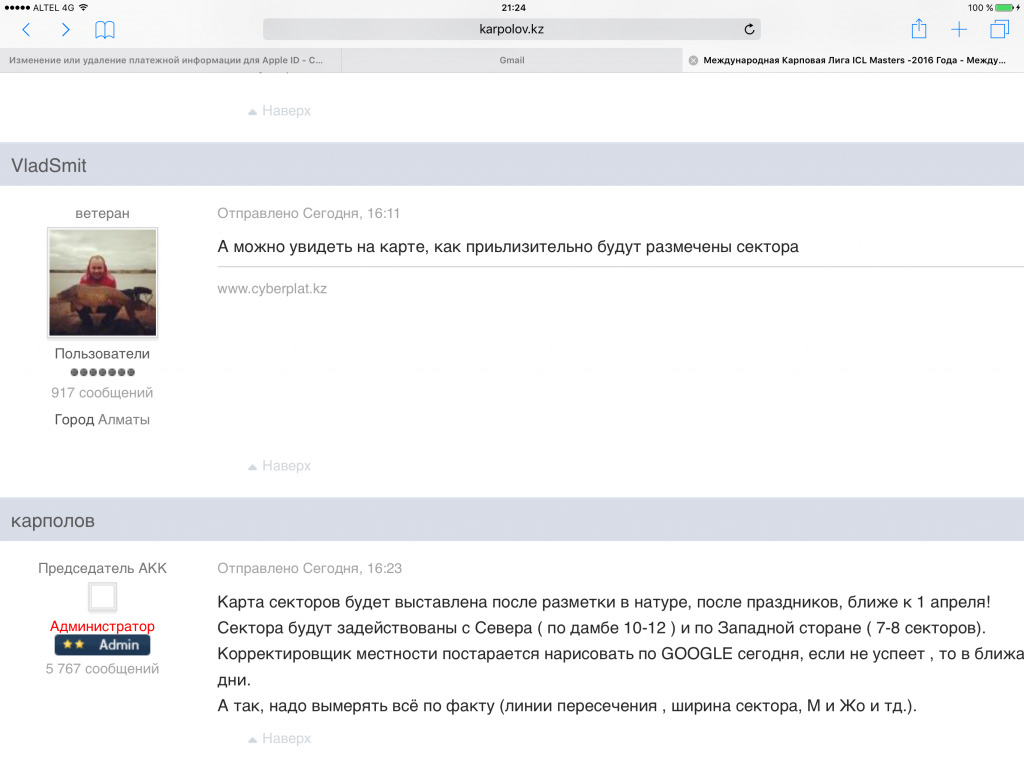The width and height of the screenshot is (1024, 767).
Task: Tap the Safari back arrow
Action: coord(26,30)
